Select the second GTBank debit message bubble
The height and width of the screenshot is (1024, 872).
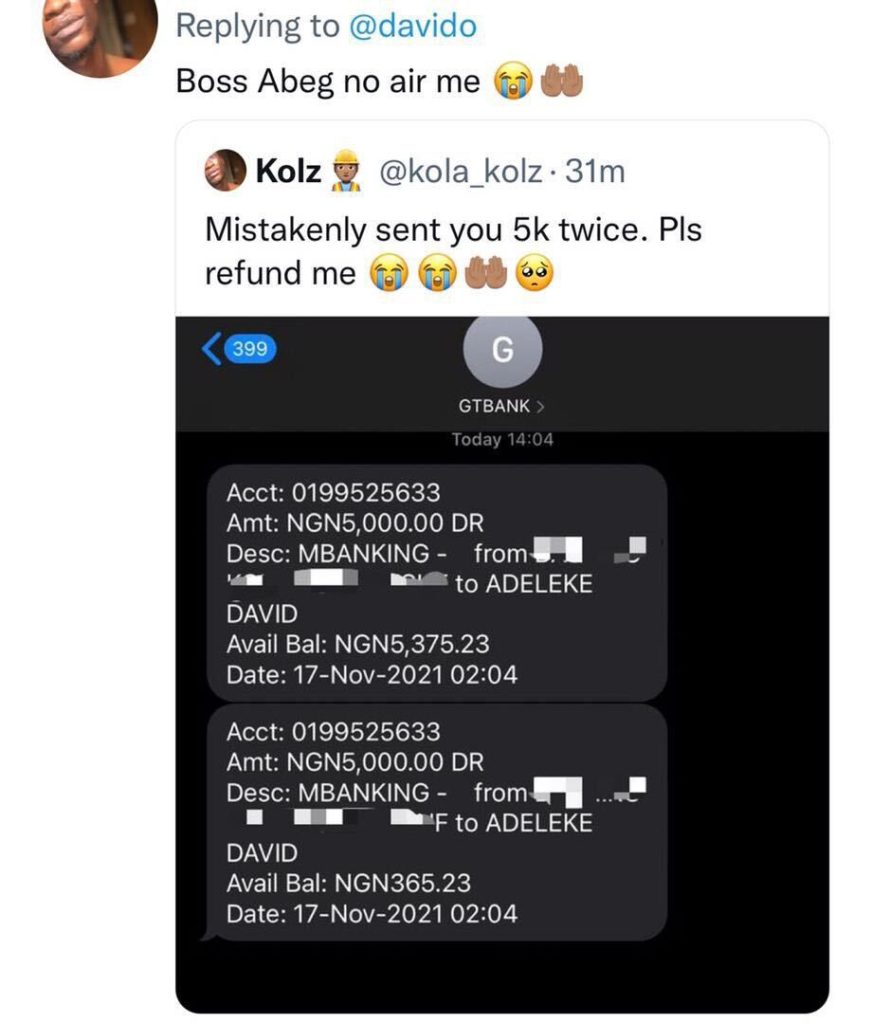click(436, 822)
